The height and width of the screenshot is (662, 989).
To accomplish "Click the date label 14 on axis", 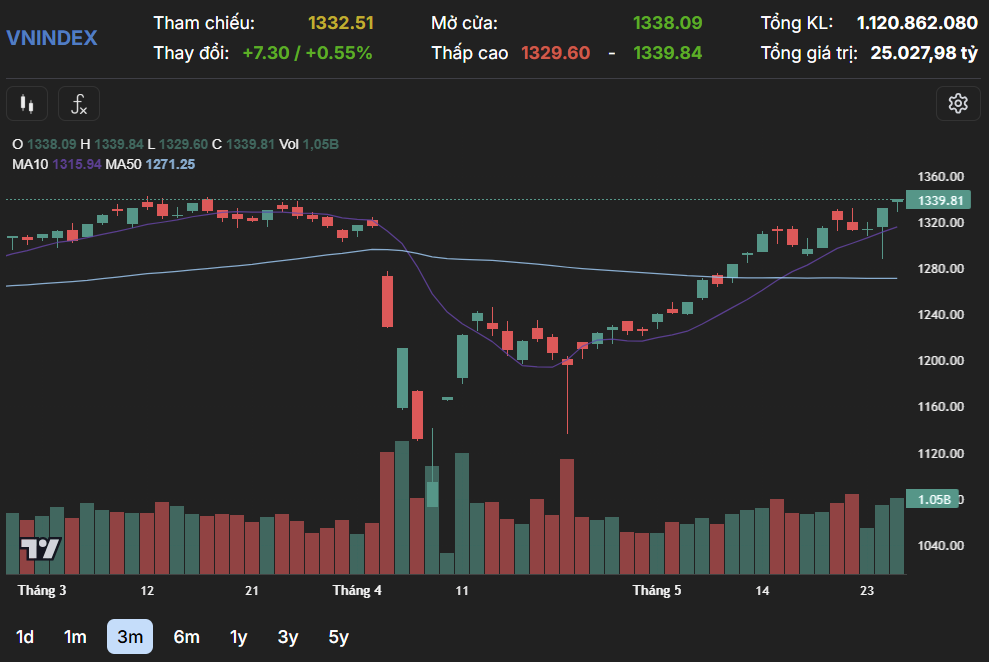I will pos(763,591).
